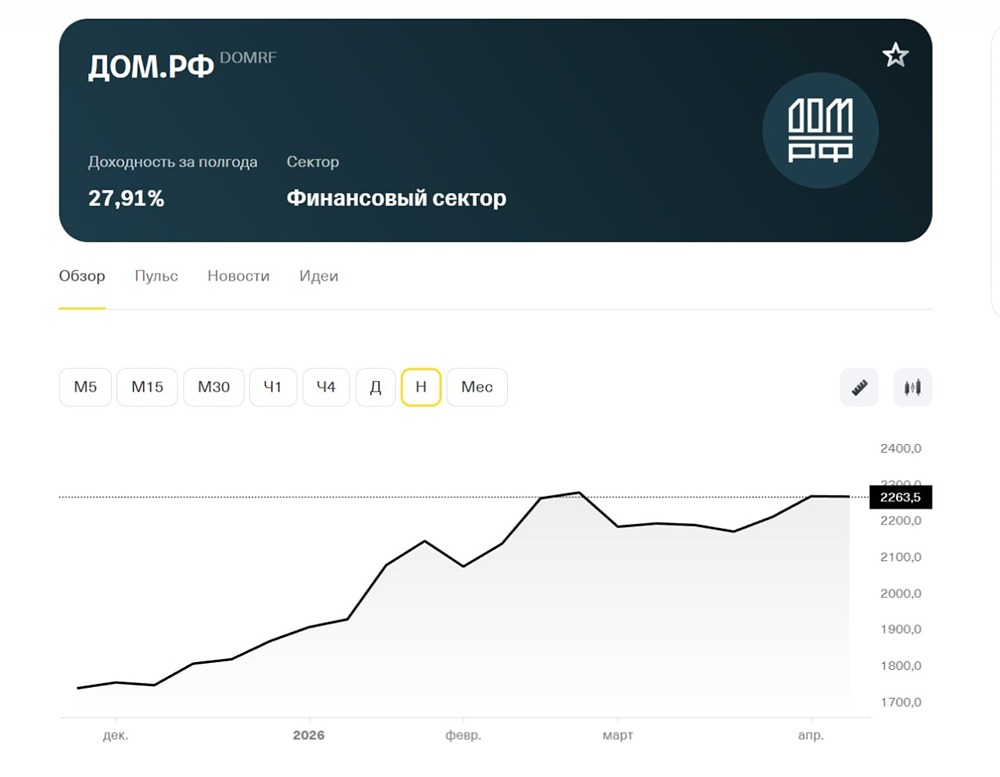The image size is (1000, 777).
Task: Click the ДОМ.РФ company logo
Action: click(820, 130)
